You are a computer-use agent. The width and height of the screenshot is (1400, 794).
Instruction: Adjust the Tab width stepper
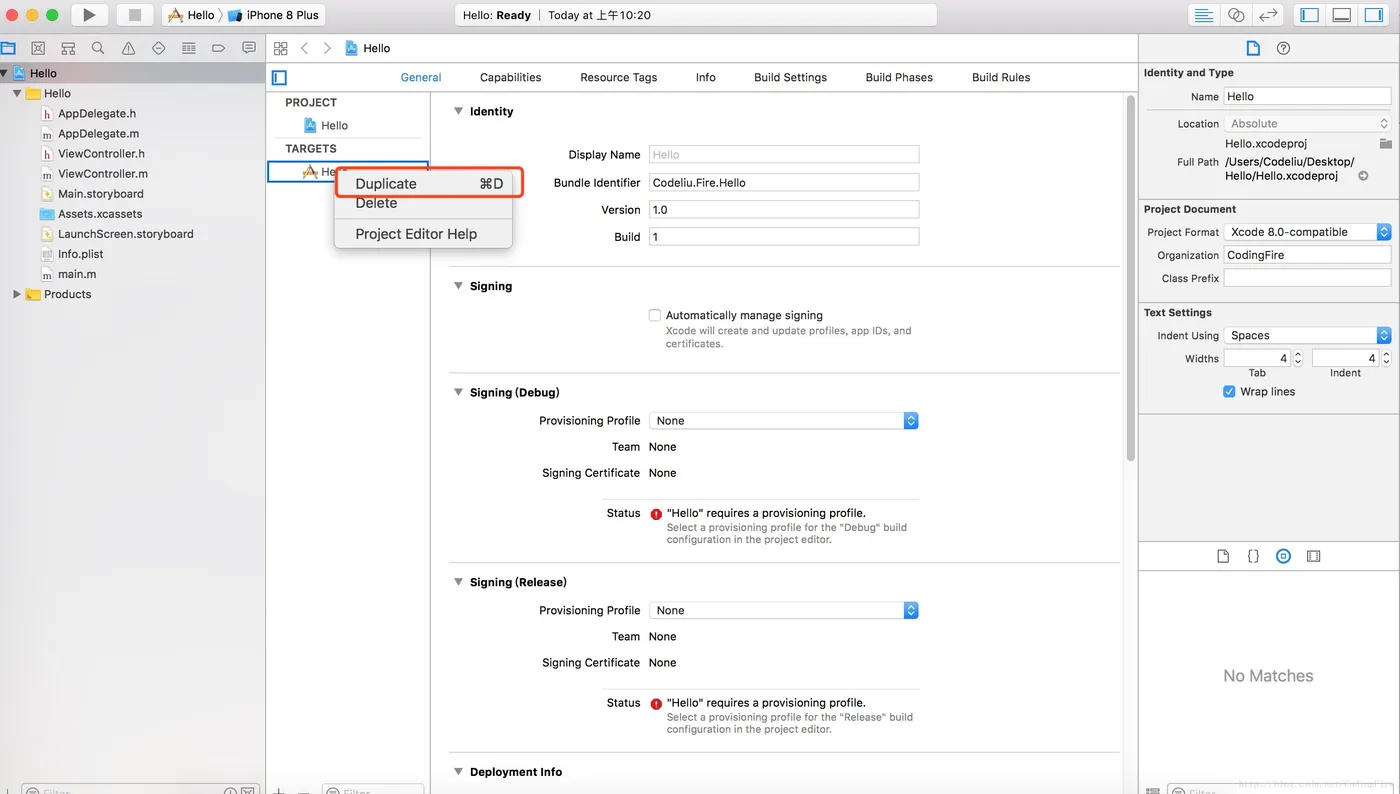[1298, 358]
